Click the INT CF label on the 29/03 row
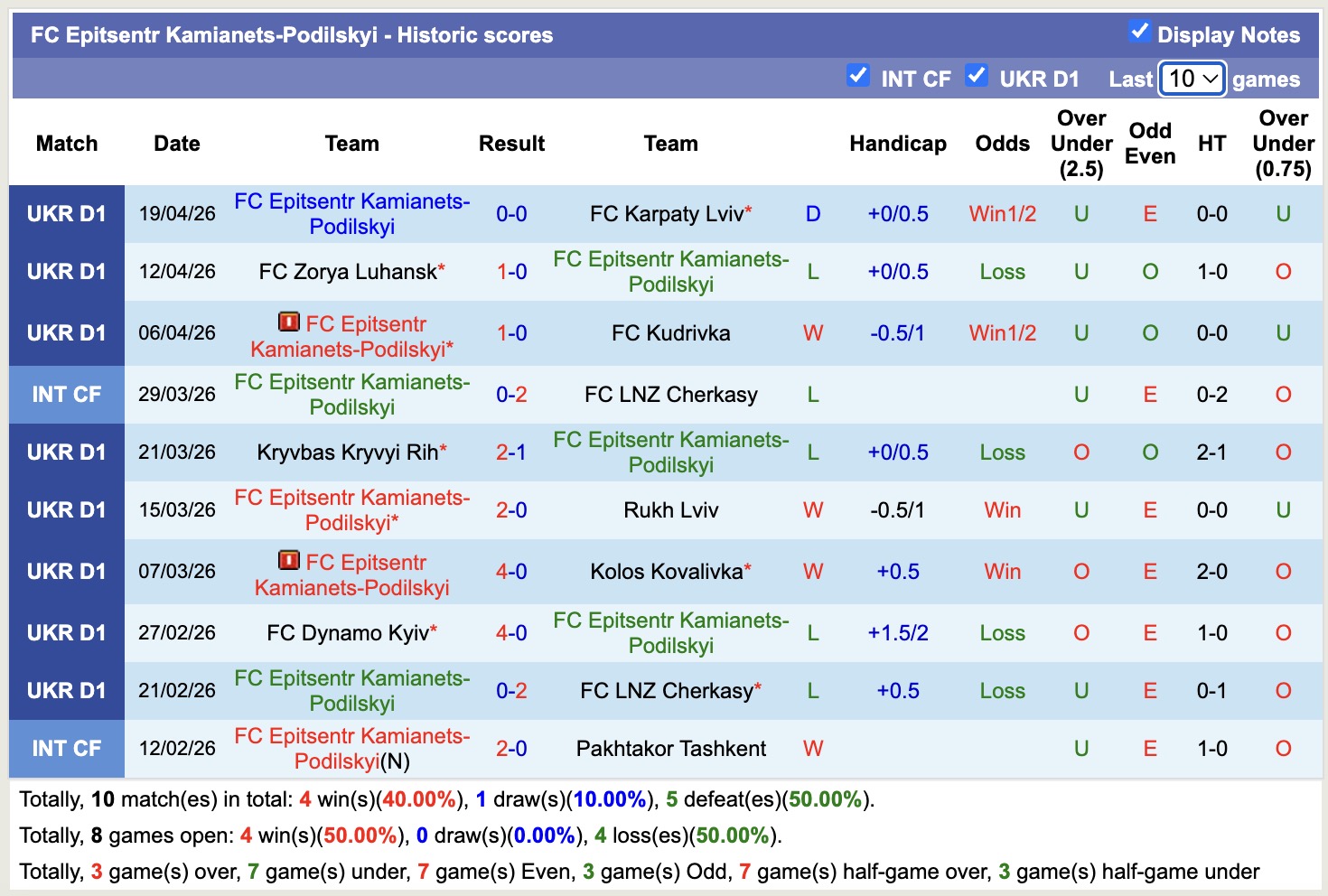Viewport: 1328px width, 896px height. pos(66,394)
